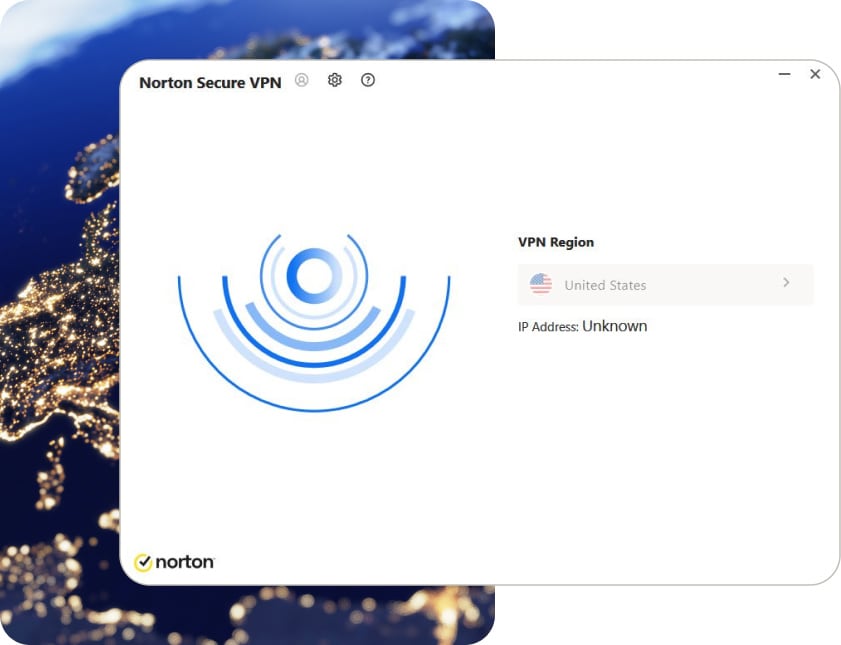Screen dimensions: 841x645
Task: Click the chevron in the region row
Action: tap(786, 282)
